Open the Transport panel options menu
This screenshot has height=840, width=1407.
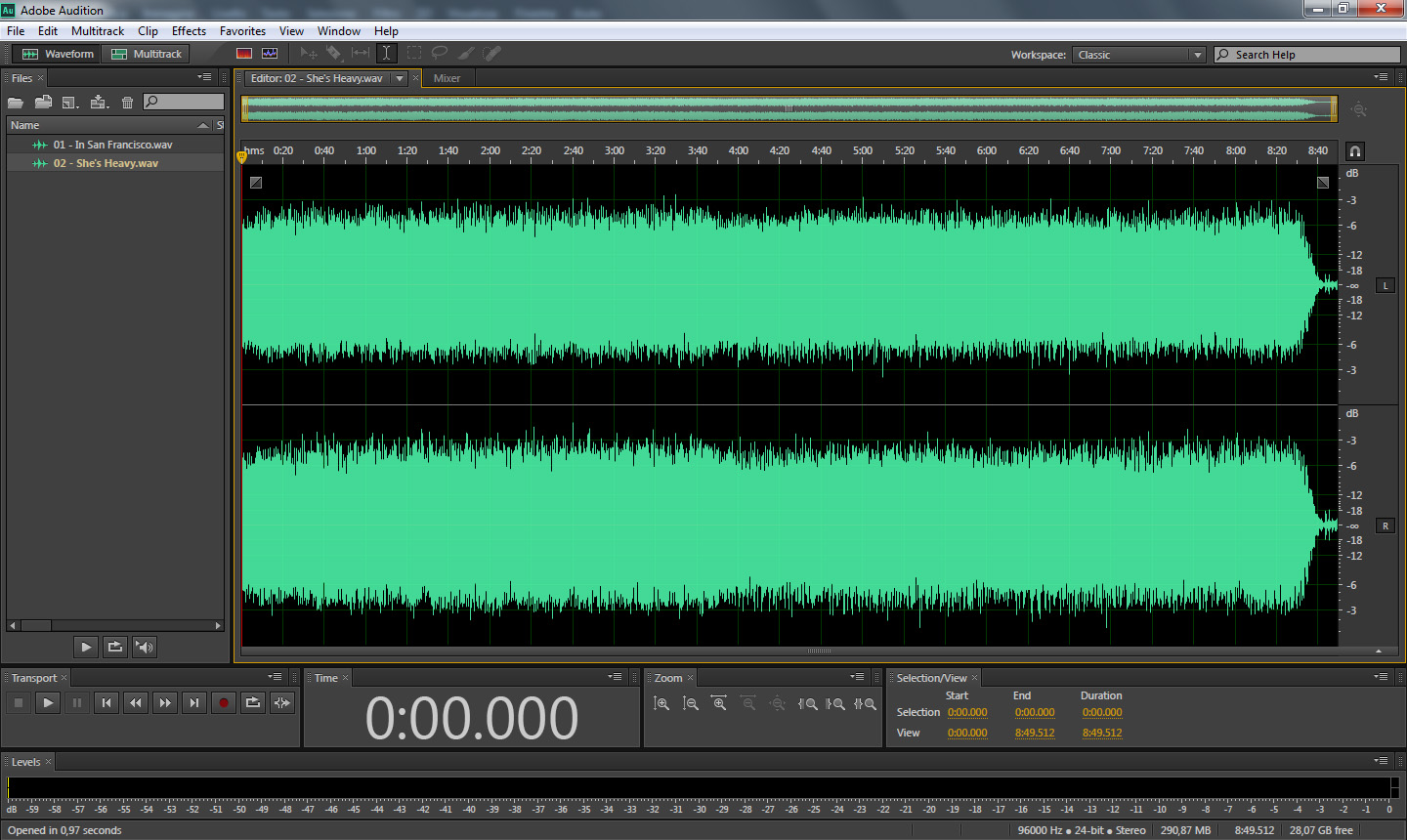[275, 677]
